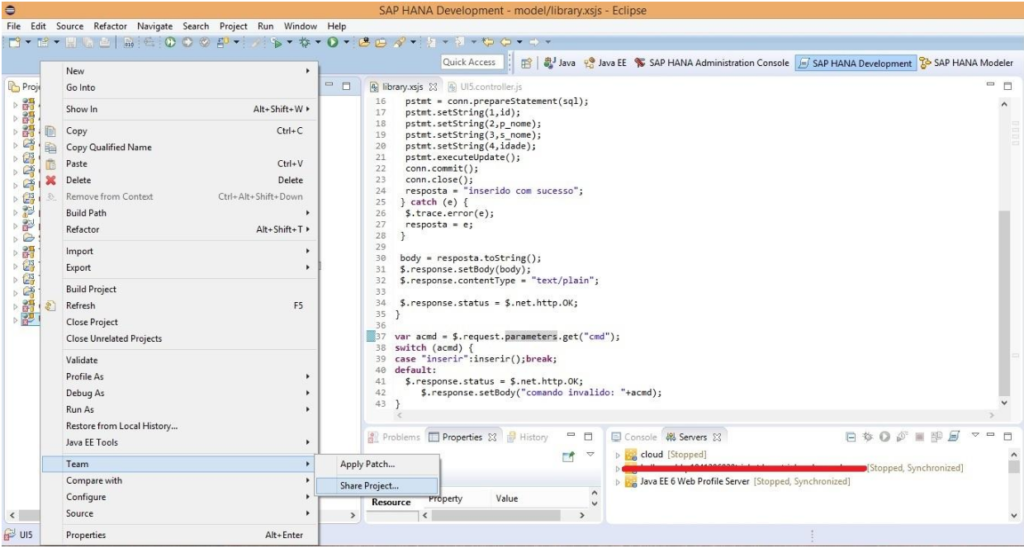
Task: Switch to Java EE perspective
Action: pos(605,63)
